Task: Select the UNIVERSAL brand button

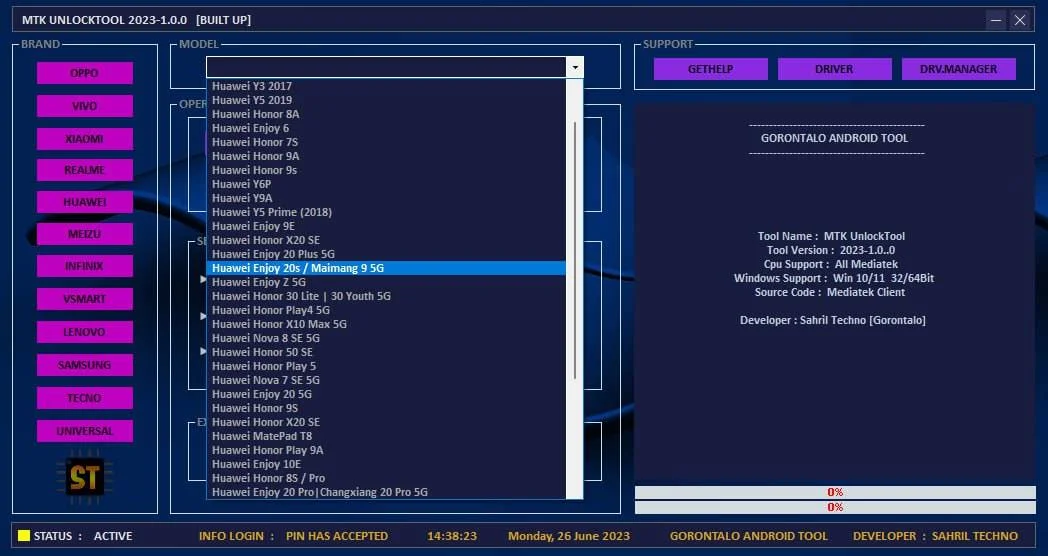Action: (85, 431)
